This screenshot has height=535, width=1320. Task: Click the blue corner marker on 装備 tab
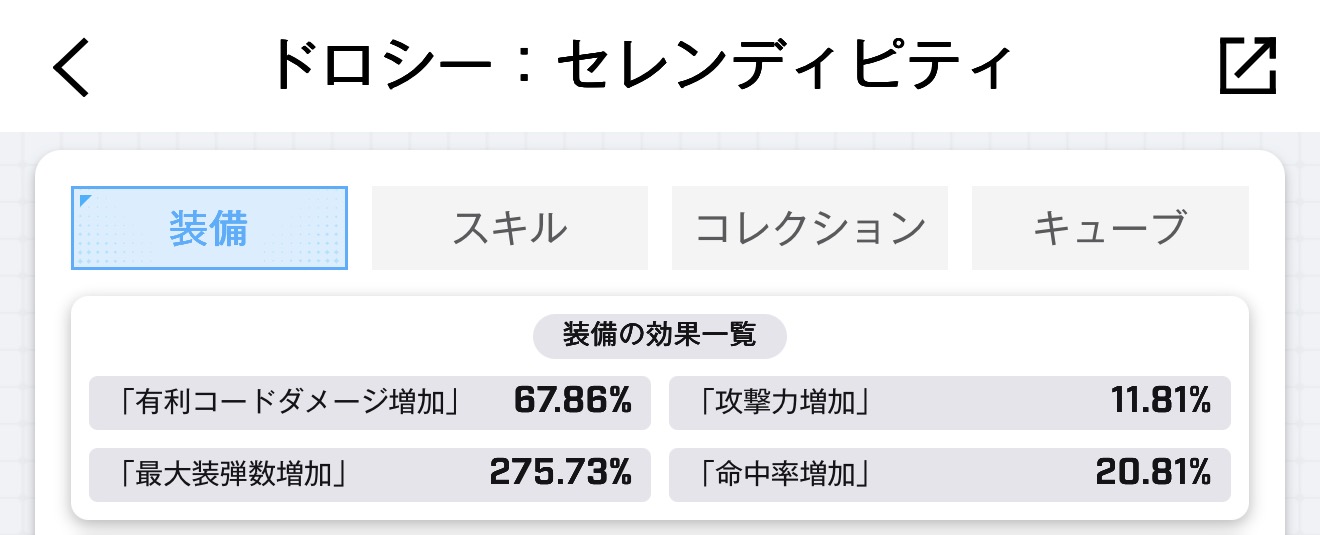(84, 200)
